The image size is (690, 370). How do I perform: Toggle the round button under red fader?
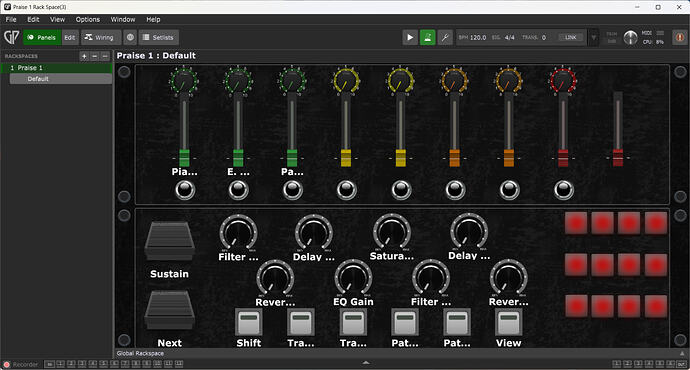[564, 190]
